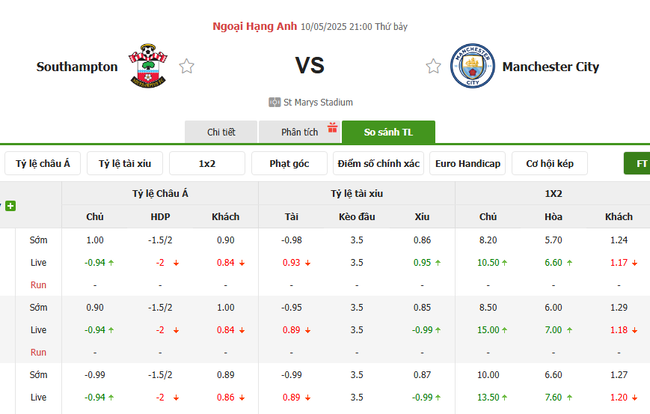Select the Euro Handicap filter
Image resolution: width=650 pixels, height=414 pixels.
point(468,163)
